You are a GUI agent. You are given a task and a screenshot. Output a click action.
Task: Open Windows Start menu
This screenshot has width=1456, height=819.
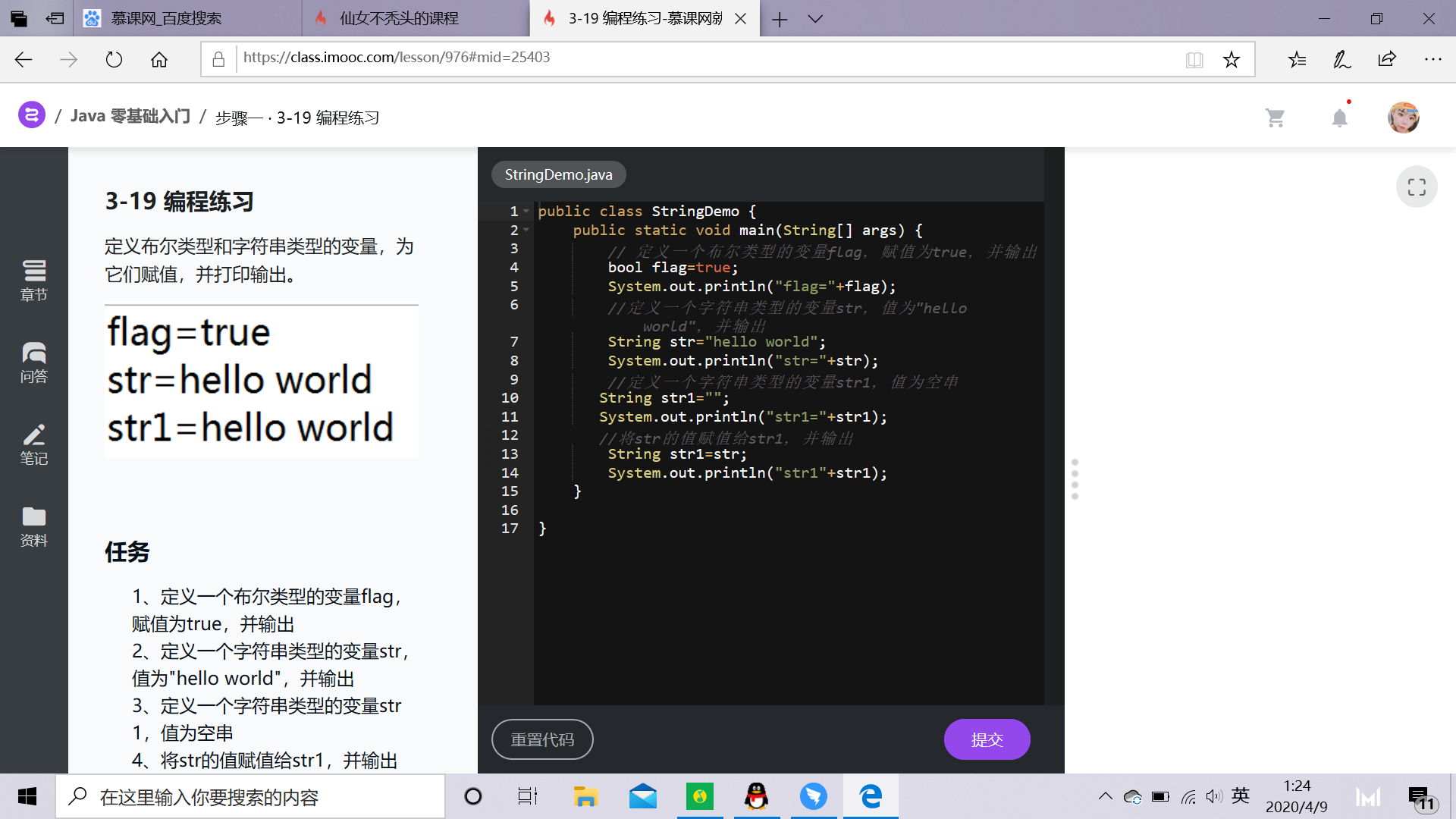(x=27, y=796)
